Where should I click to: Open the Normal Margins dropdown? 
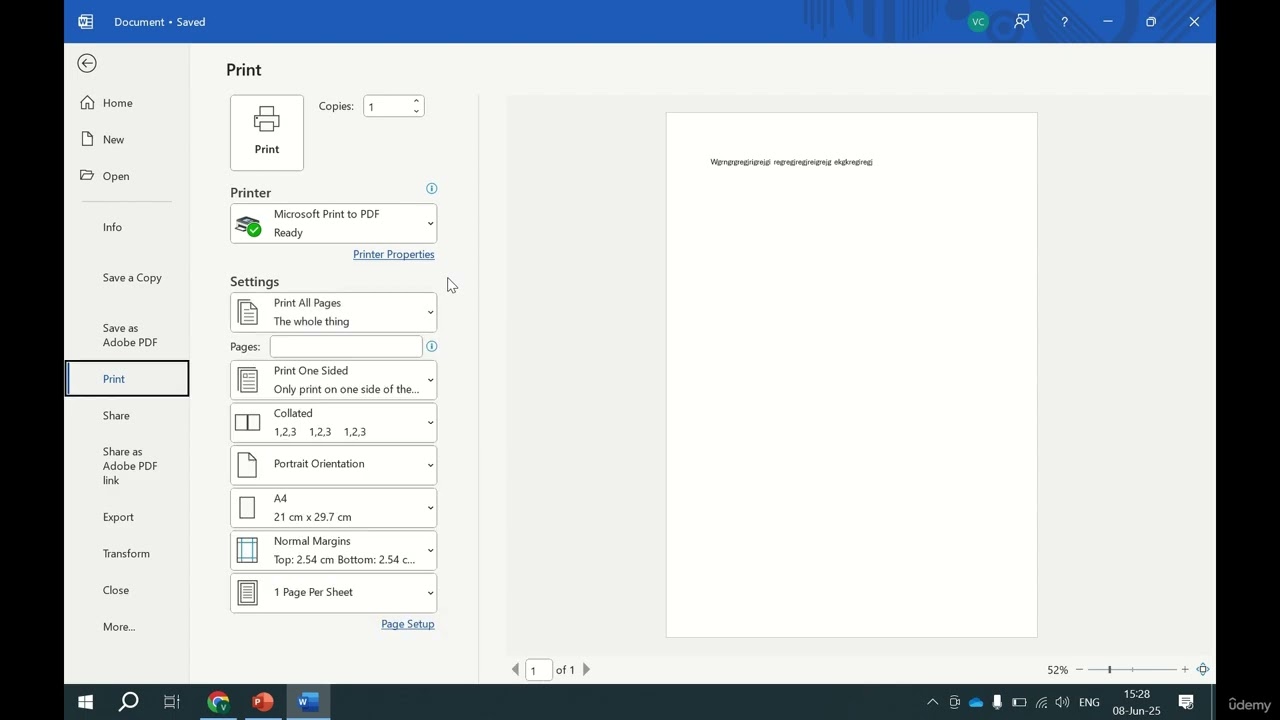[333, 550]
